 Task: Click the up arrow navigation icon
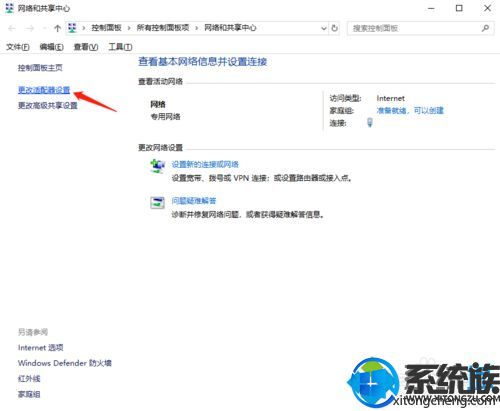pos(57,28)
